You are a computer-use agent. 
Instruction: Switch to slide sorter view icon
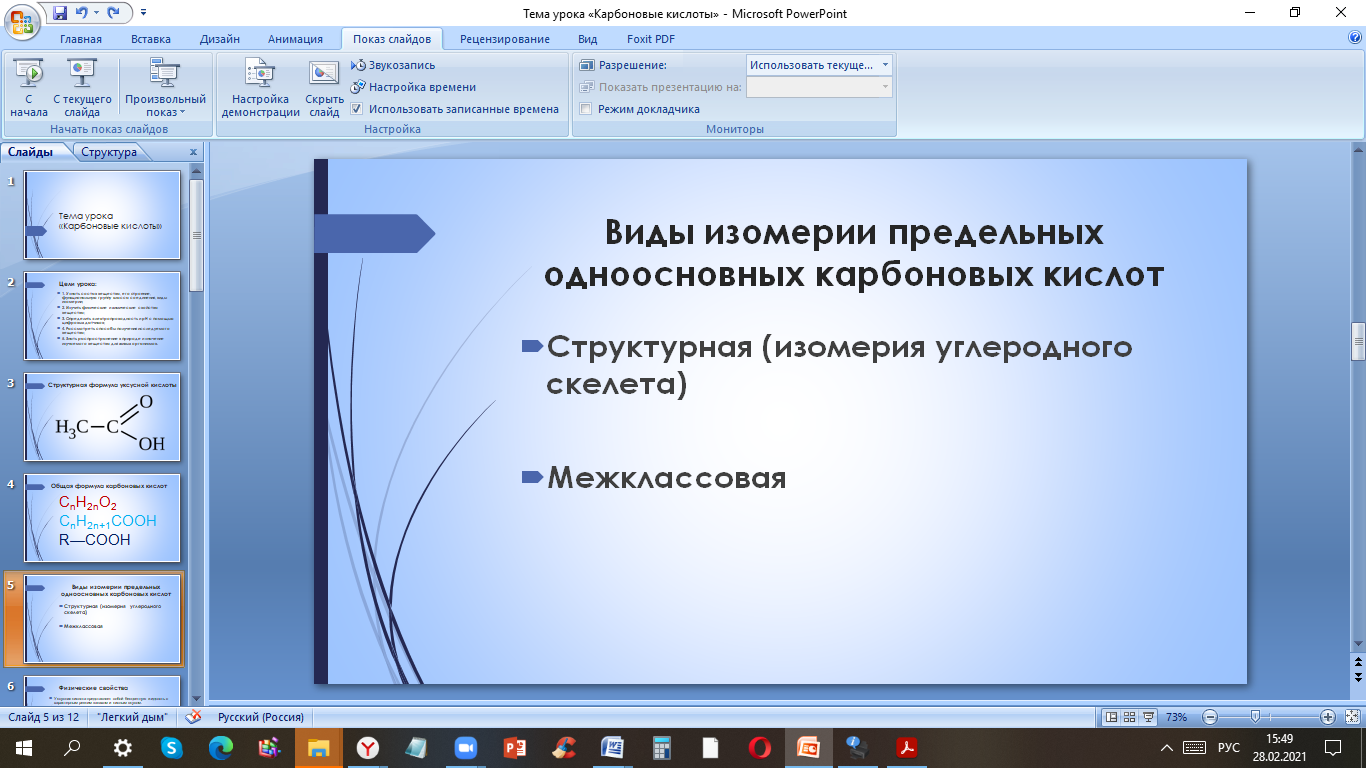tap(1130, 717)
